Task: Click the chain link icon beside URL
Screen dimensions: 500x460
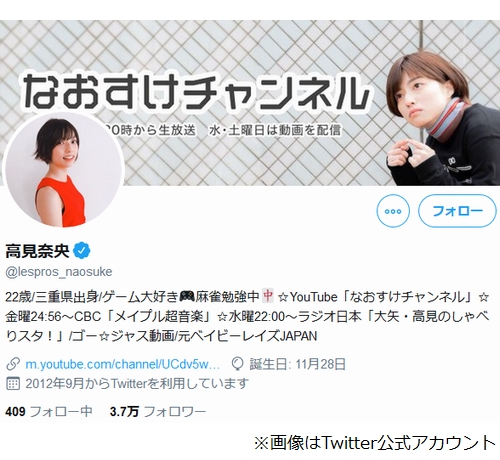Action: [x=13, y=364]
